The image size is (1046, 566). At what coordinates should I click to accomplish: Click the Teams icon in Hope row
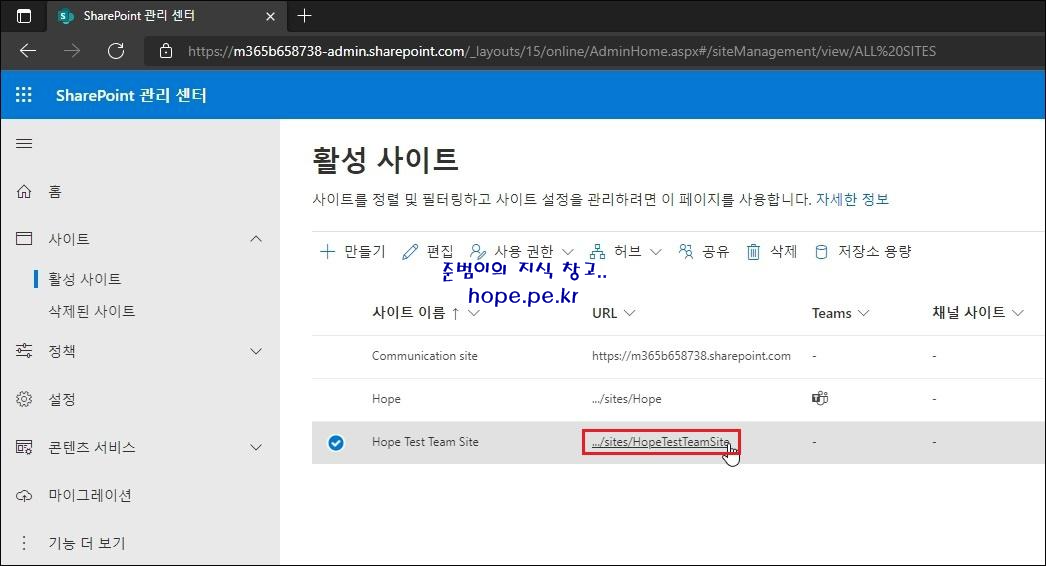click(x=820, y=398)
